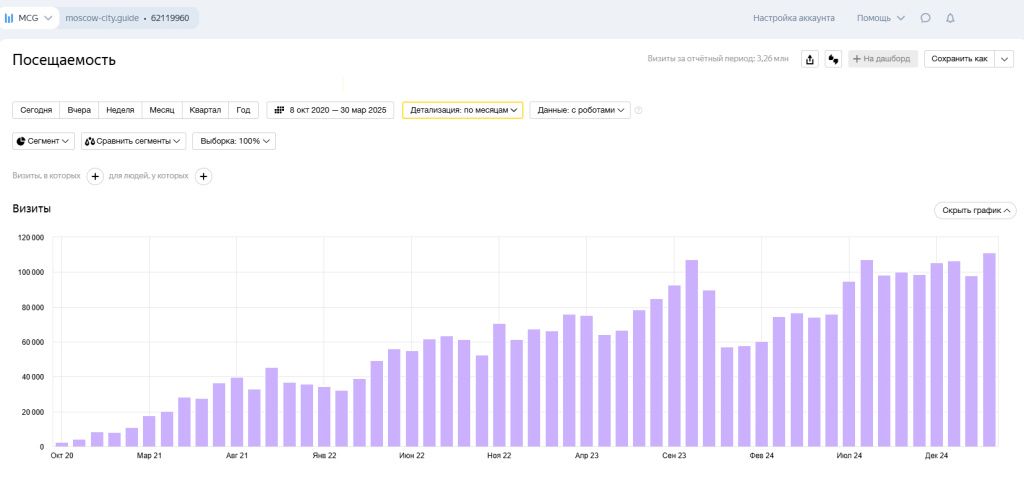Select the Неделя period tab

120,110
